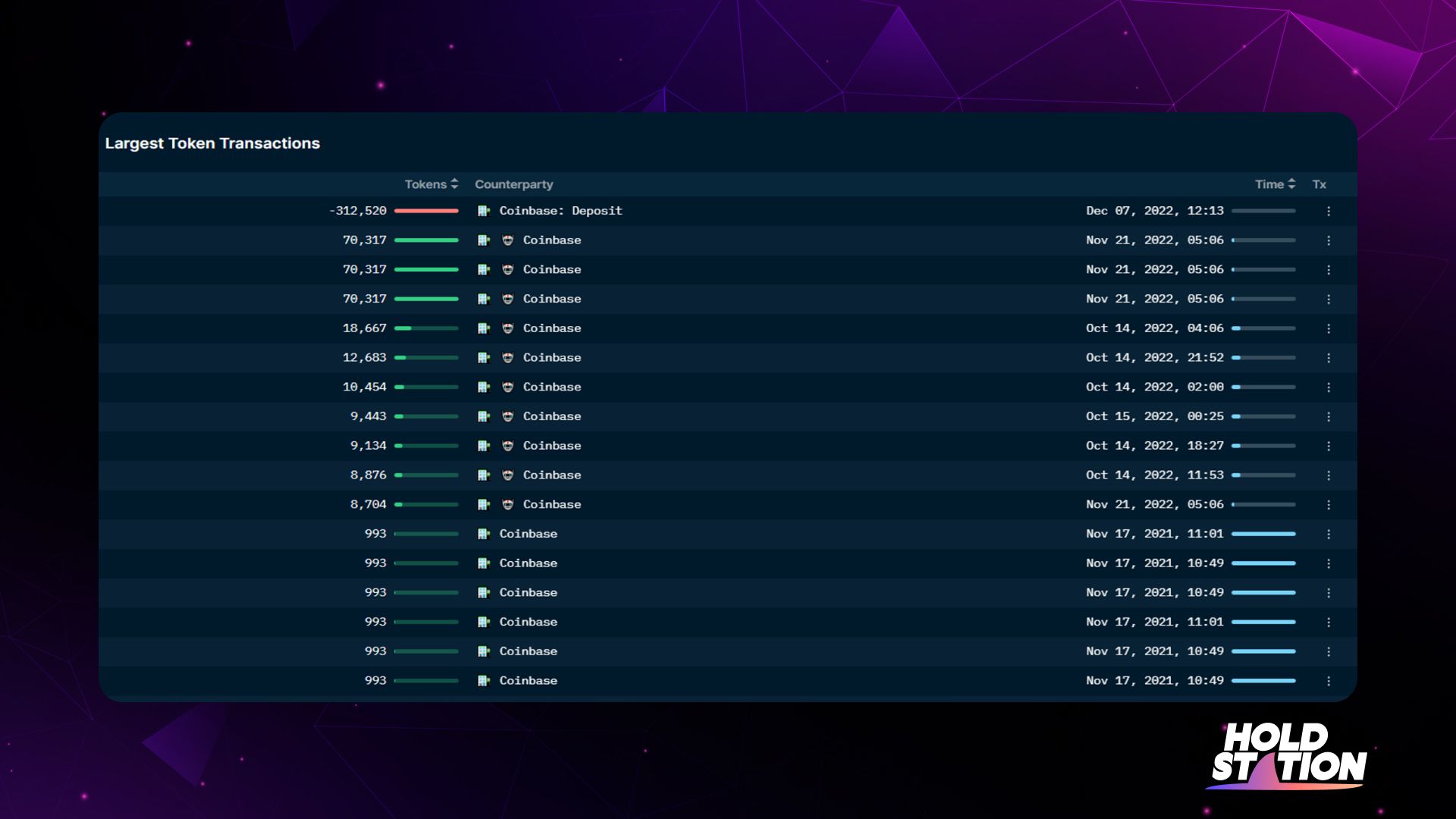Click exchange building icon in 18,667 row
1456x819 pixels.
[x=484, y=328]
